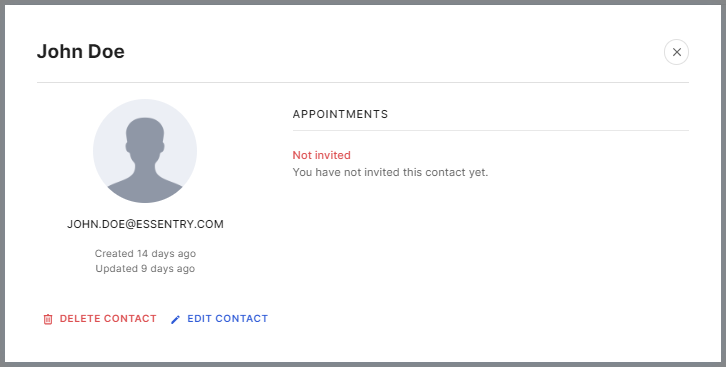Click the X icon inside the round button
The height and width of the screenshot is (367, 726).
click(x=676, y=52)
